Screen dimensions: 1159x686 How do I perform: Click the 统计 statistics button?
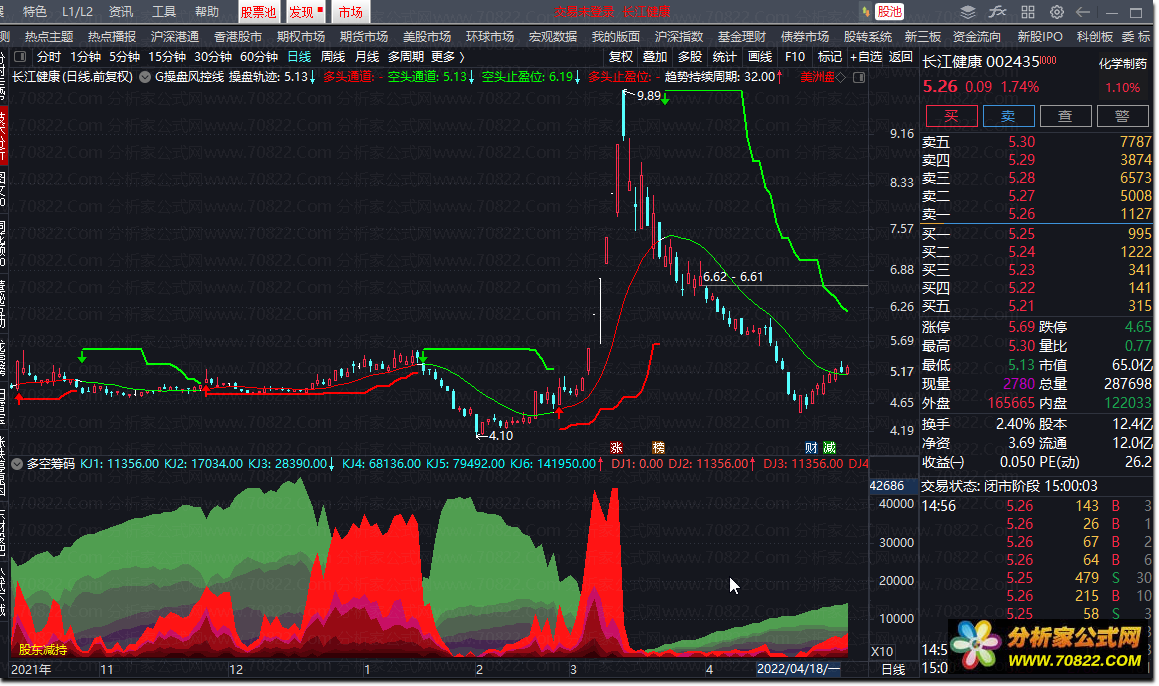point(724,57)
